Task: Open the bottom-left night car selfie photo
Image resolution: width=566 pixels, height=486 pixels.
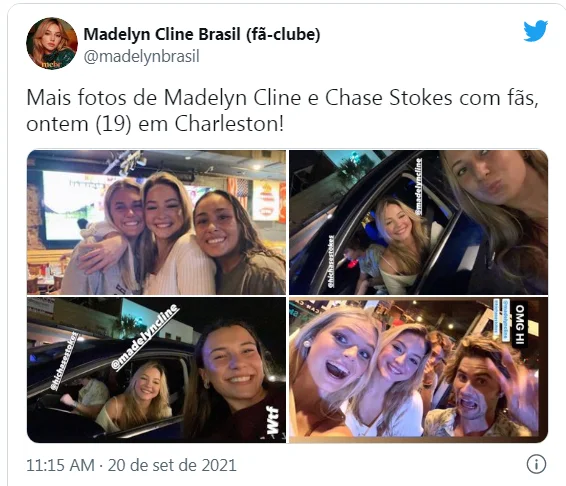Action: tap(156, 370)
